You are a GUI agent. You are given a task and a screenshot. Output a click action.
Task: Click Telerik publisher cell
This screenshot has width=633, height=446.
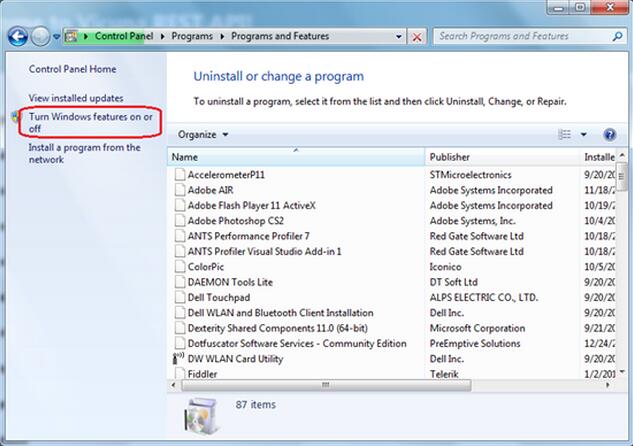(x=444, y=374)
